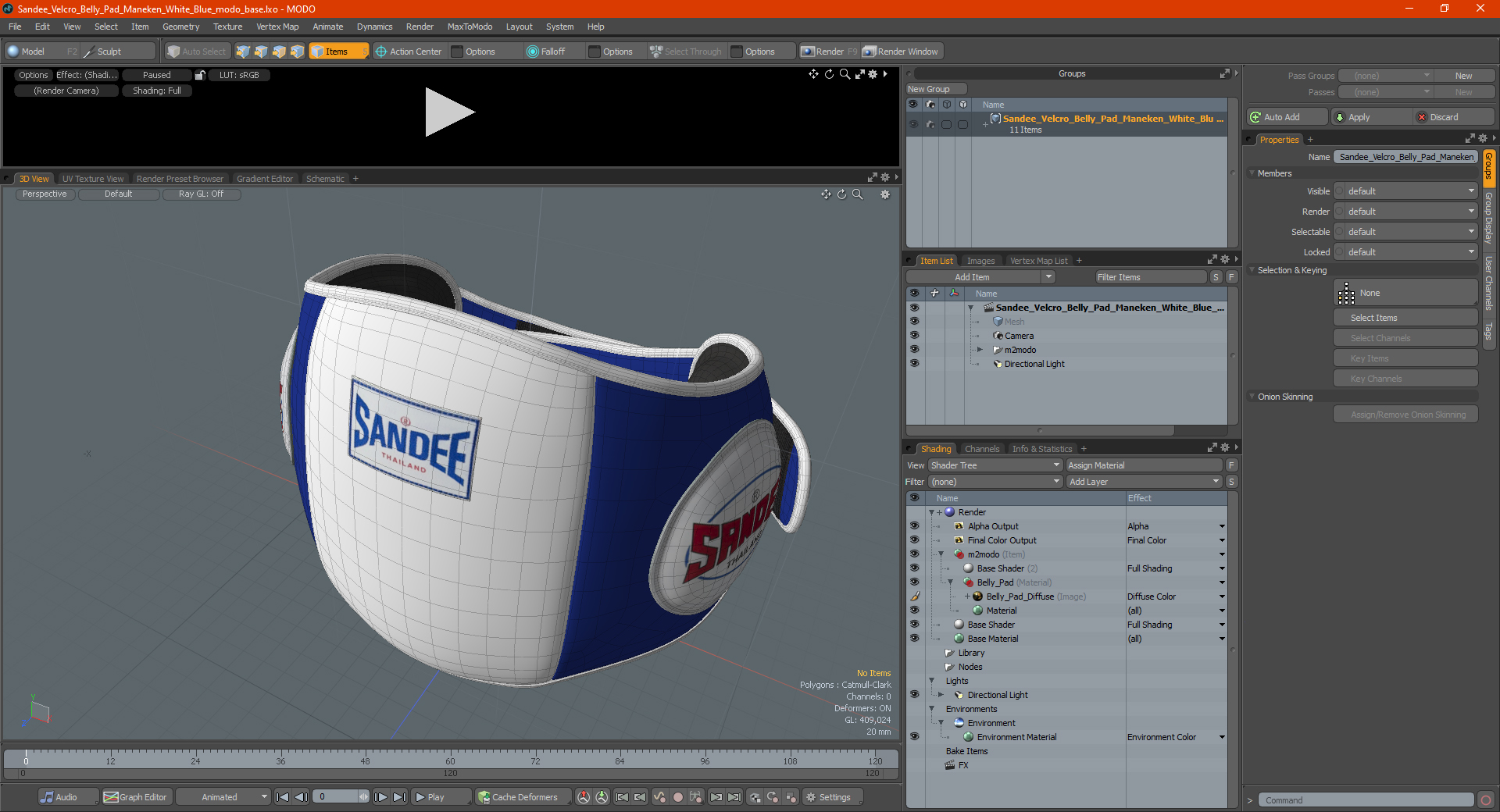Screen dimensions: 1500x812
Task: Play the animation
Action: click(x=440, y=797)
